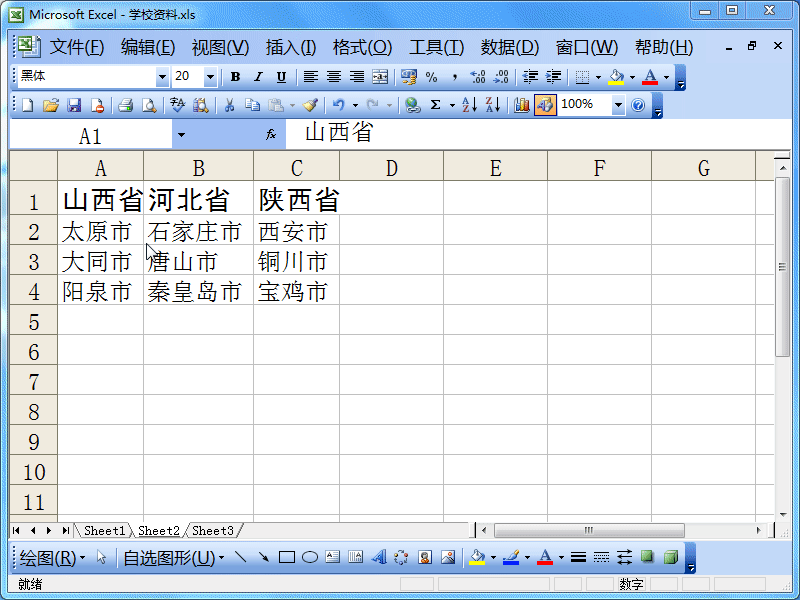Print the worksheet
The height and width of the screenshot is (600, 800).
[x=126, y=106]
